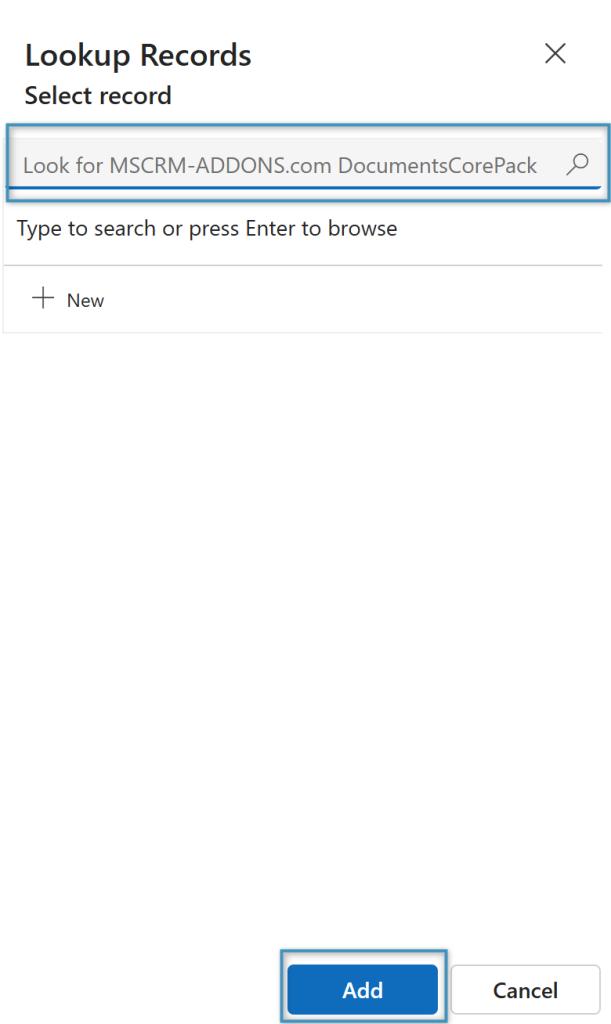The height and width of the screenshot is (1024, 611).
Task: Click the X icon to dismiss Lookup Records
Action: point(556,54)
